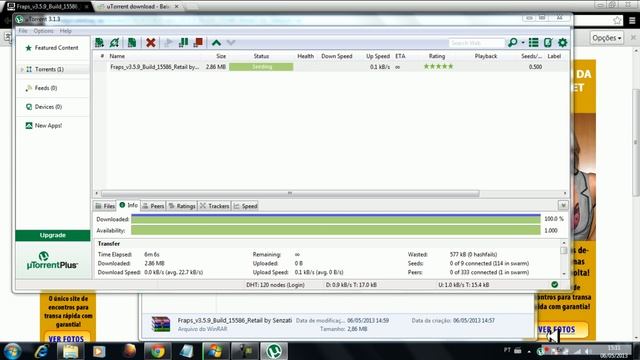Viewport: 640px width, 360px height.
Task: Select Feeds (0) in sidebar
Action: tap(52, 88)
